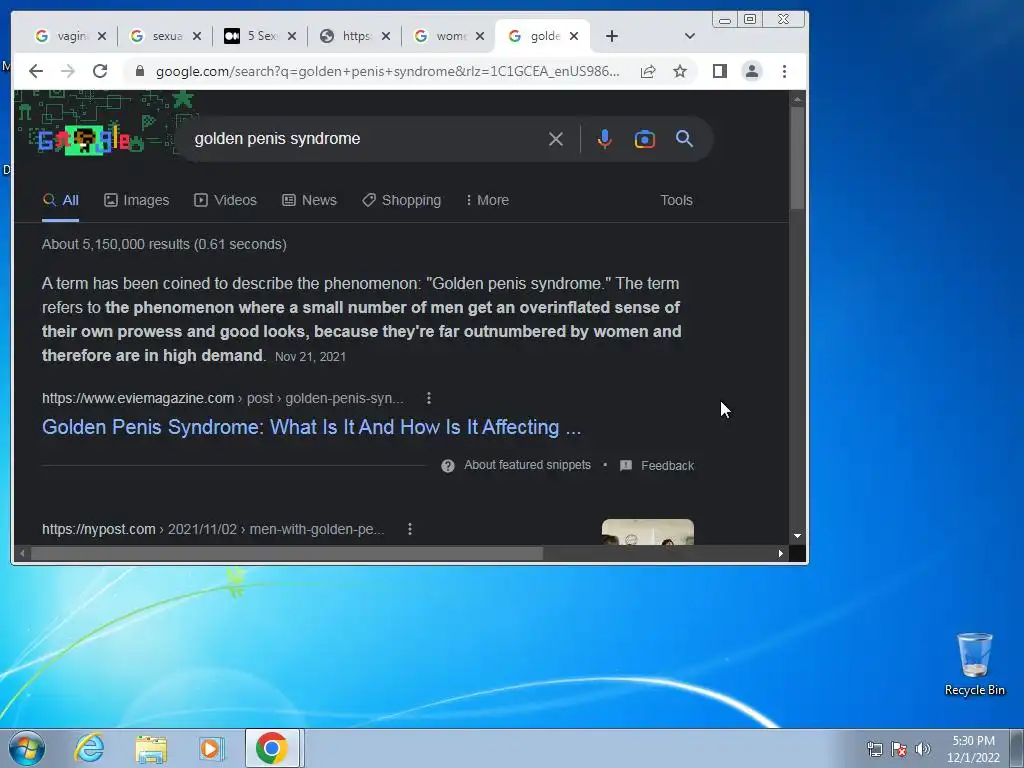This screenshot has height=768, width=1024.
Task: Click the scroll left arrow
Action: click(22, 553)
